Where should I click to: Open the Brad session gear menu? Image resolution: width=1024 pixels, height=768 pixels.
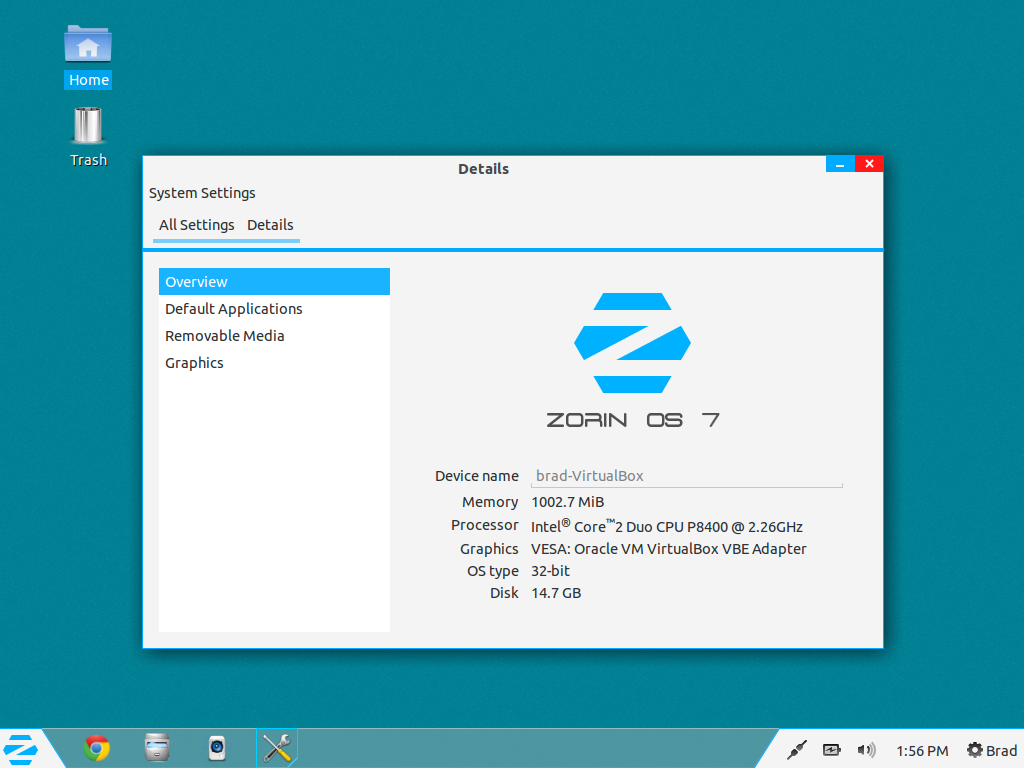tap(991, 750)
